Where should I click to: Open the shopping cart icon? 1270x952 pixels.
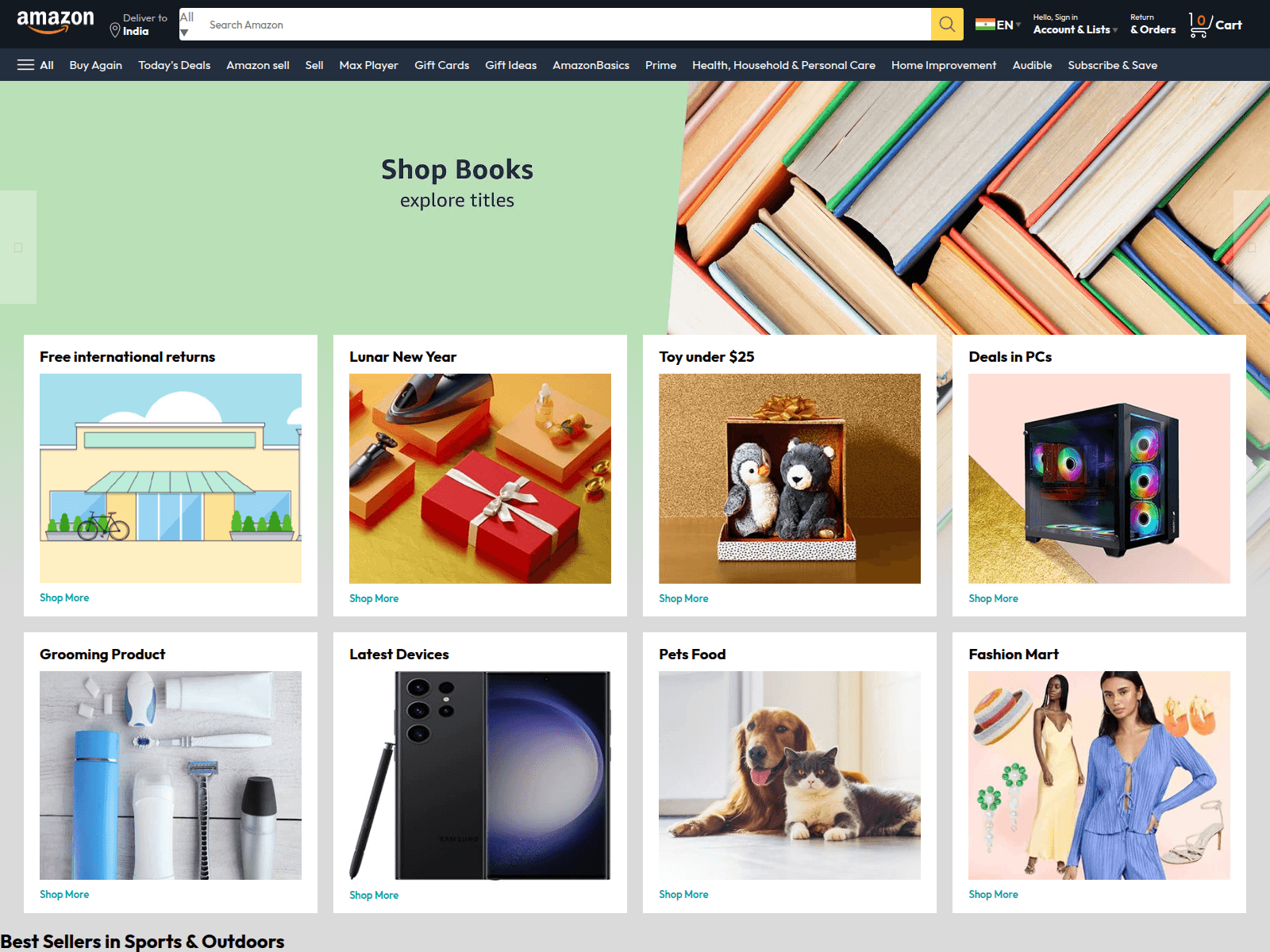1199,25
